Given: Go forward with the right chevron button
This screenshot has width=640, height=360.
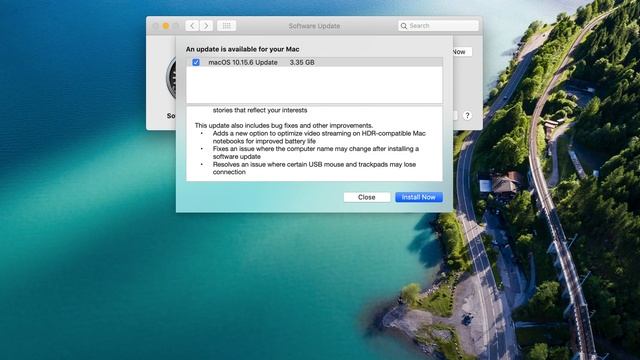Looking at the screenshot, I should 207,26.
